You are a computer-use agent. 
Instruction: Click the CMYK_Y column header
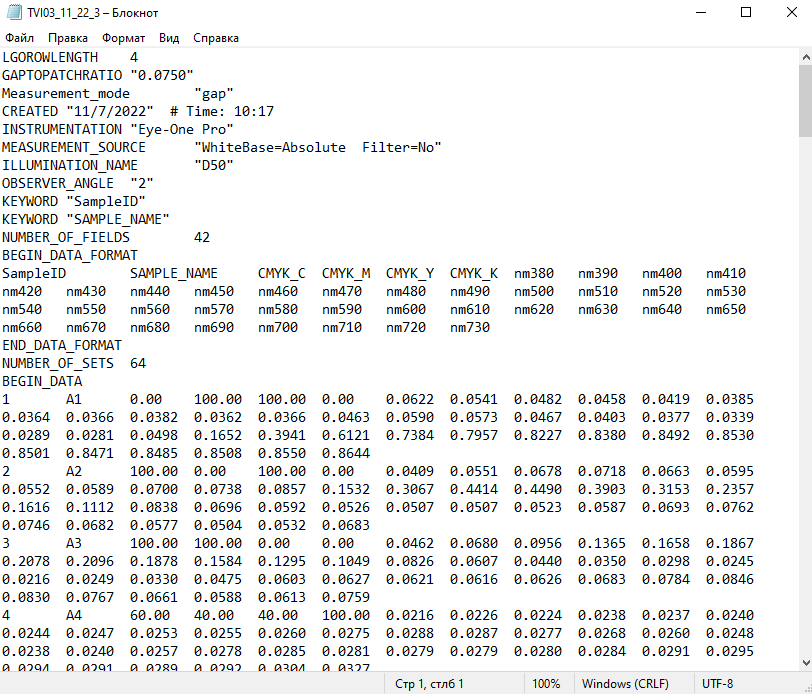pyautogui.click(x=410, y=273)
